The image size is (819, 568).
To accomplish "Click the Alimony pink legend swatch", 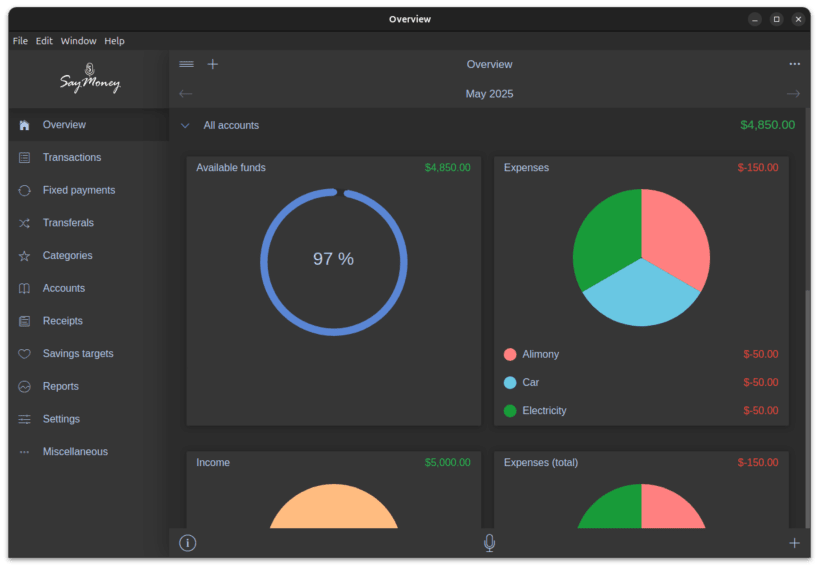I will (x=510, y=355).
